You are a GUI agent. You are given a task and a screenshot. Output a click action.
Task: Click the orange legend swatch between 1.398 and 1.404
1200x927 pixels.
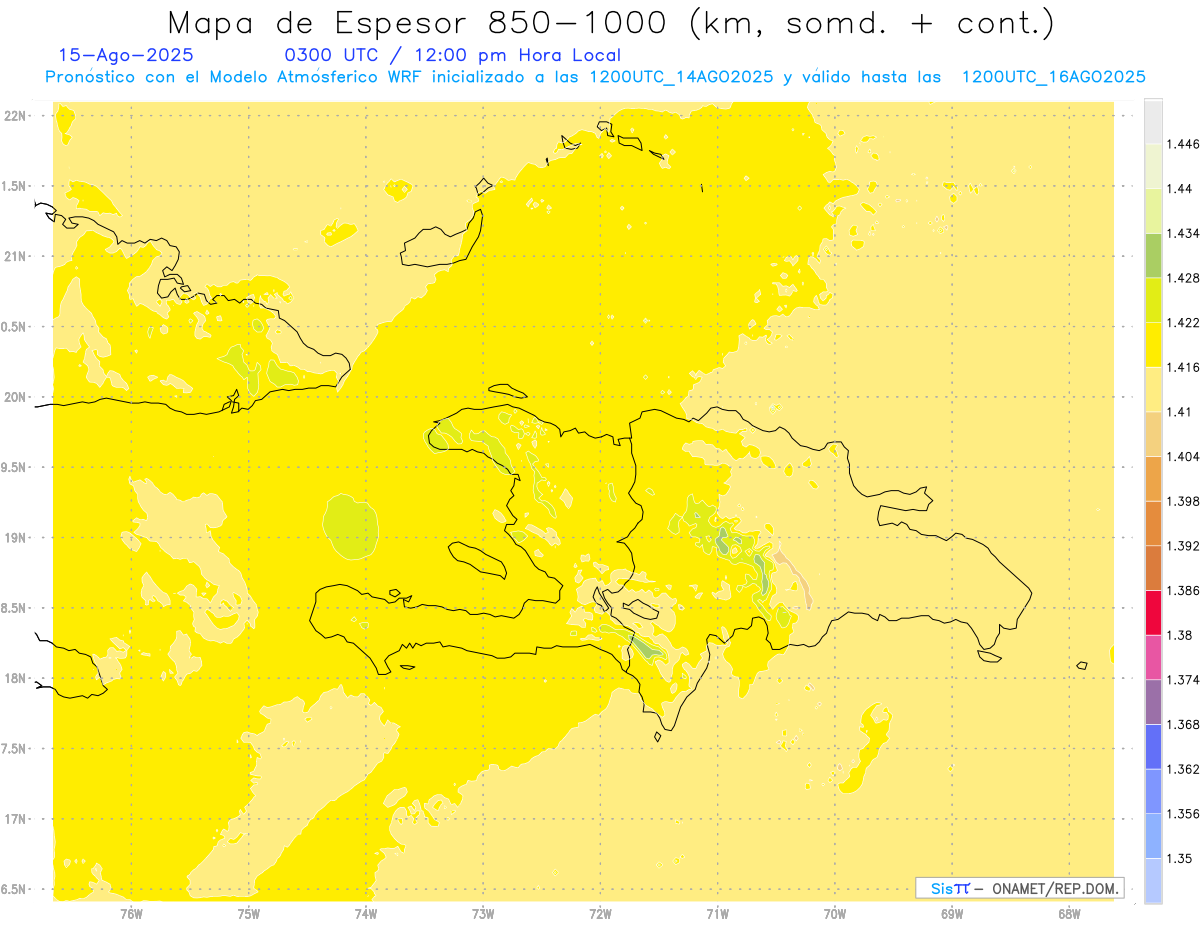tap(1153, 478)
